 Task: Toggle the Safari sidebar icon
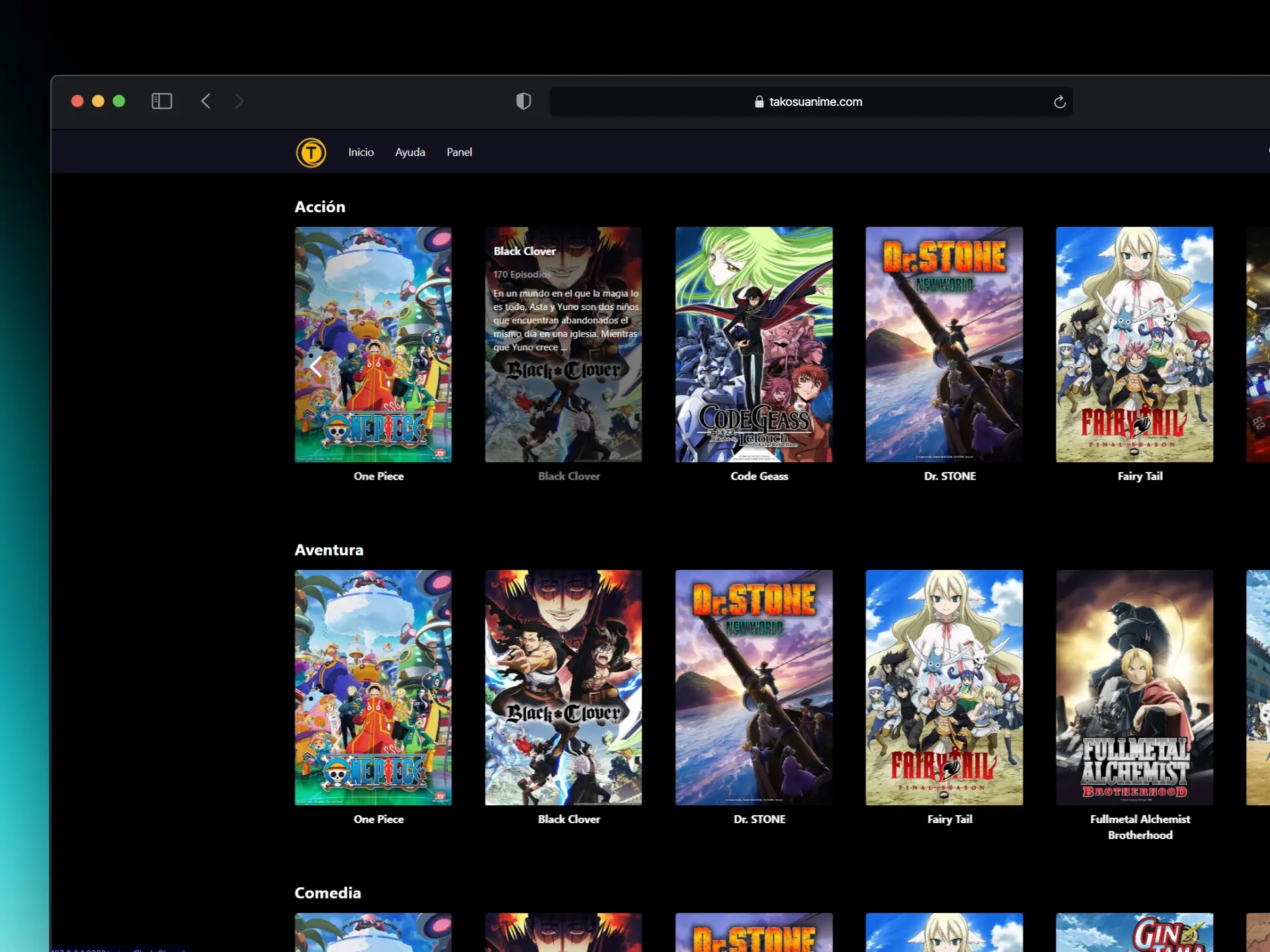point(161,101)
